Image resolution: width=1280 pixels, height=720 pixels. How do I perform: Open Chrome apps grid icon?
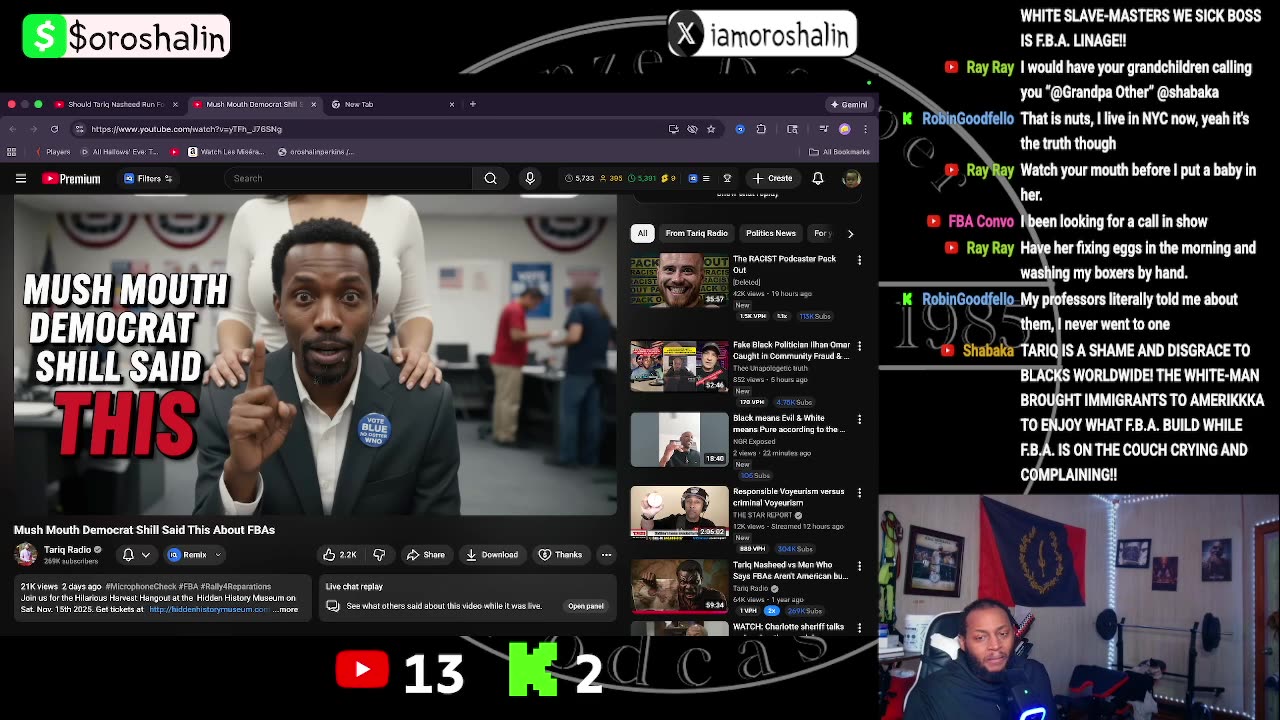(x=12, y=152)
